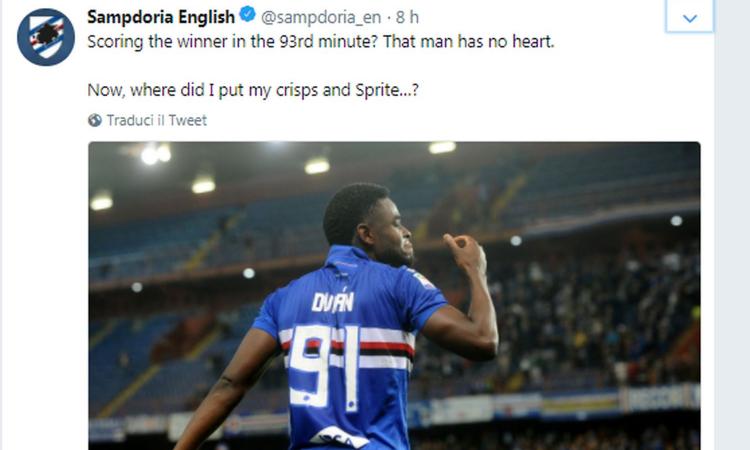Open the @sampdoria_en handle link
750x450 pixels.
(321, 18)
